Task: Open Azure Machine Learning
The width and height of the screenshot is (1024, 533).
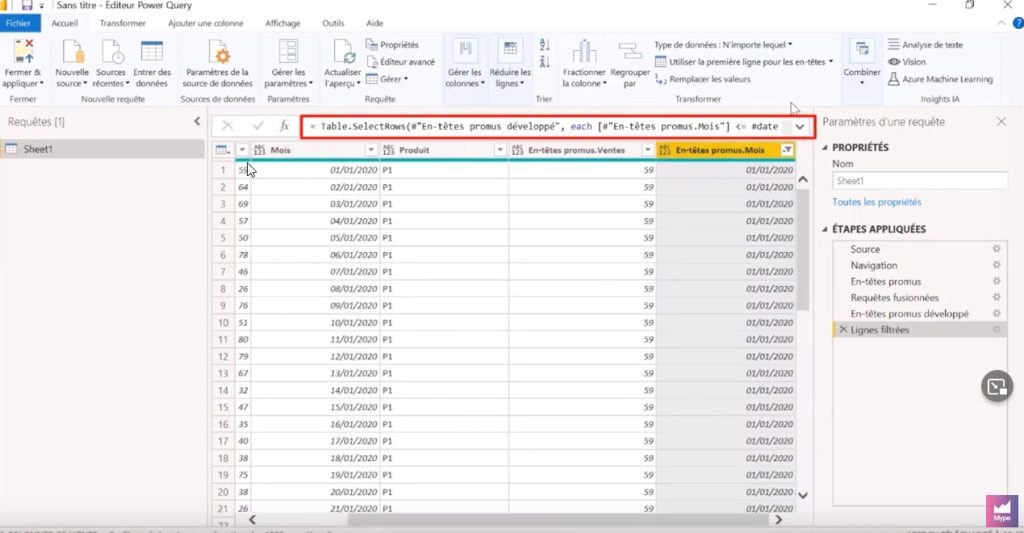Action: (940, 79)
